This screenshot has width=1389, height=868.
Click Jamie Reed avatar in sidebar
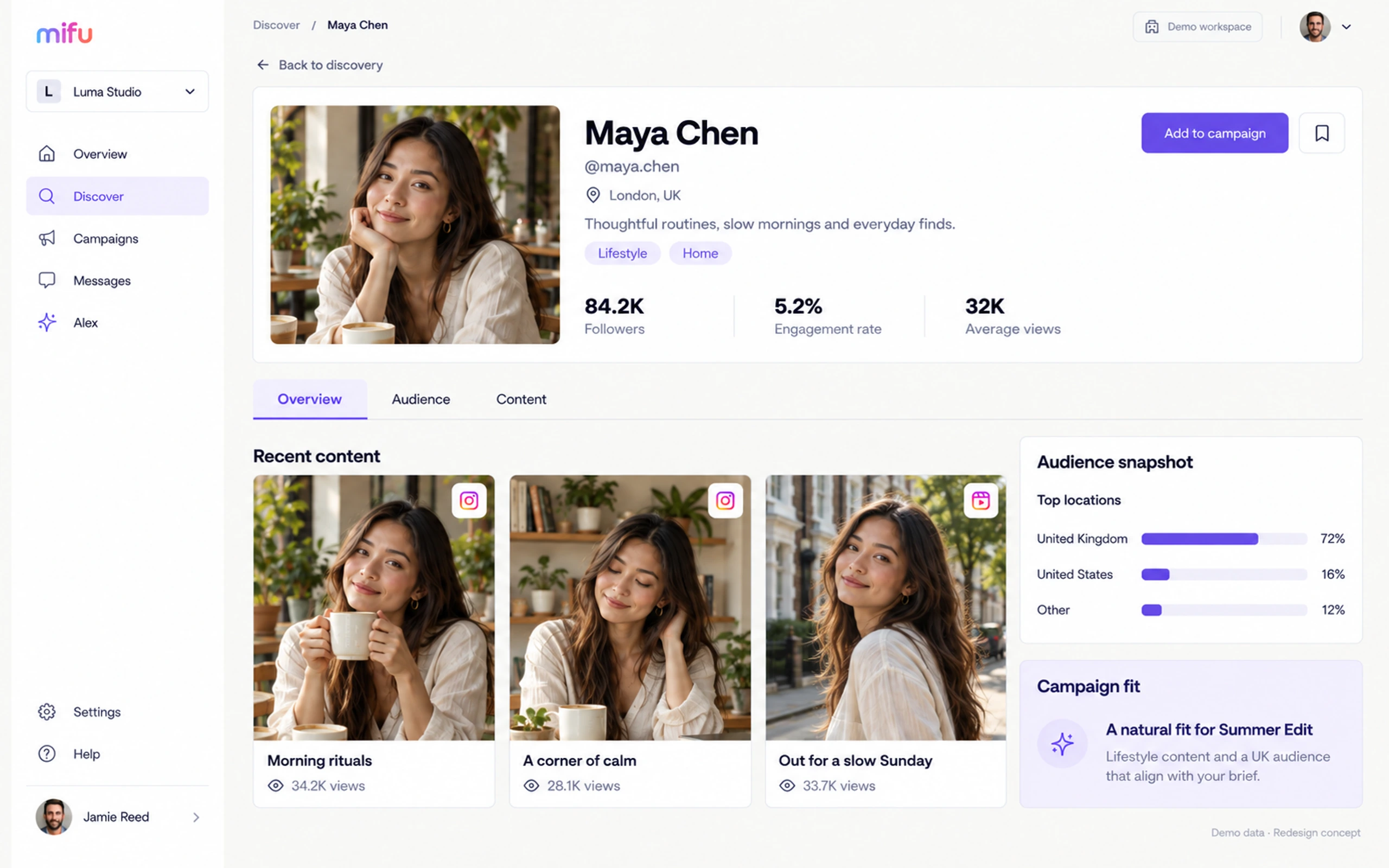(x=54, y=817)
